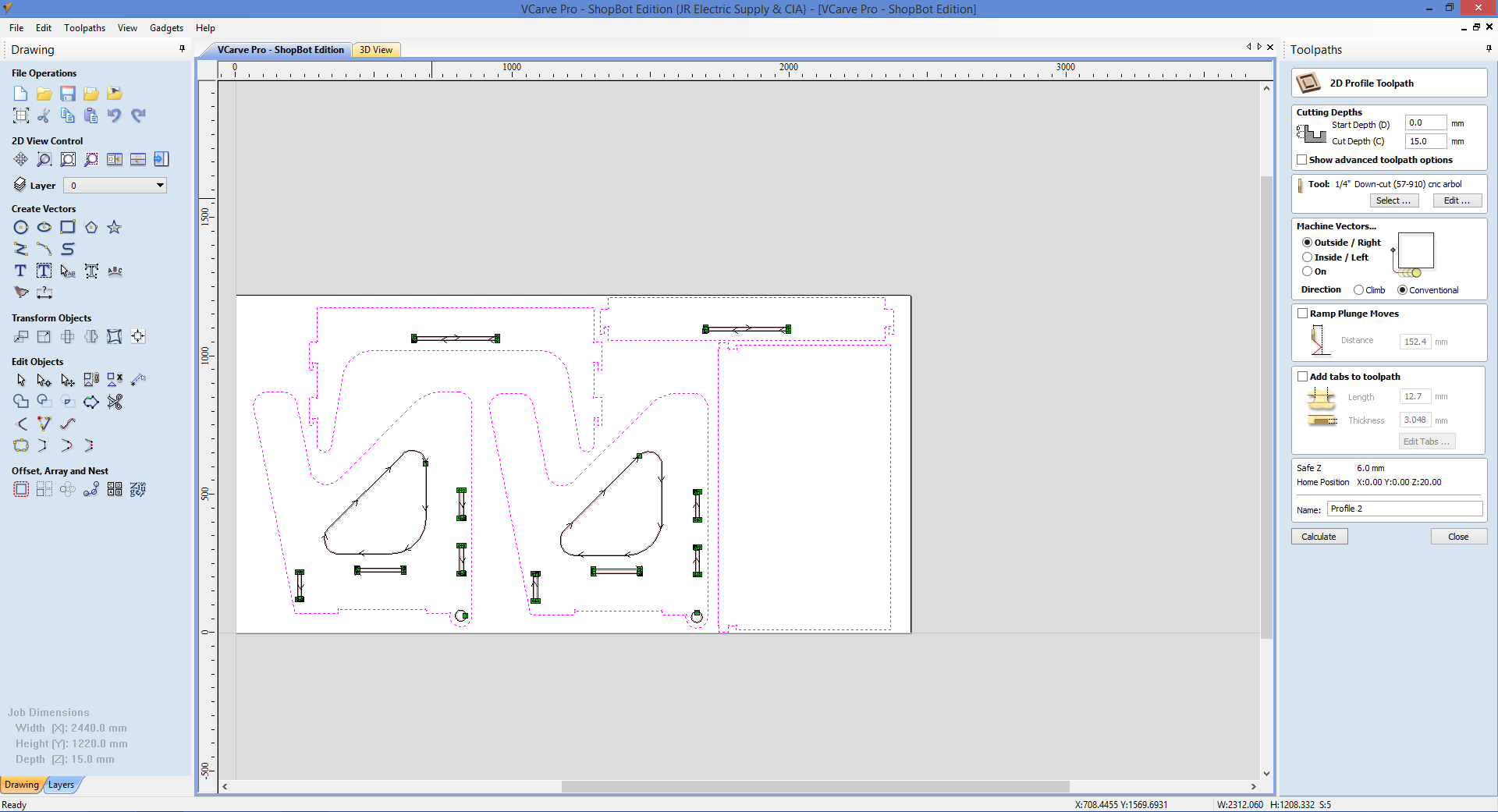This screenshot has width=1498, height=812.
Task: Choose the Selection arrow tool in Edit Objects
Action: [21, 380]
